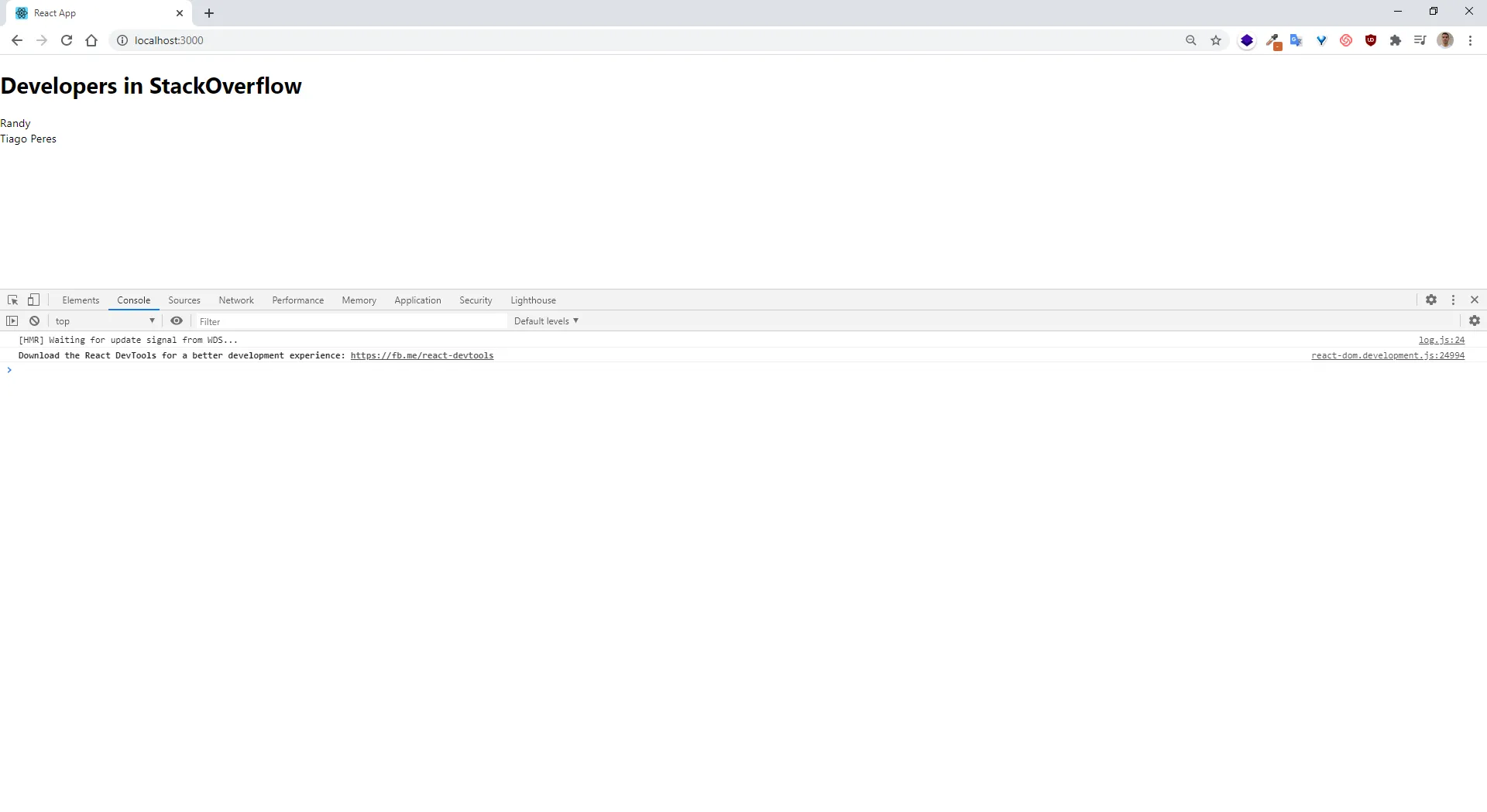Expand the Default levels dropdown
This screenshot has height=812, width=1487.
(x=546, y=321)
